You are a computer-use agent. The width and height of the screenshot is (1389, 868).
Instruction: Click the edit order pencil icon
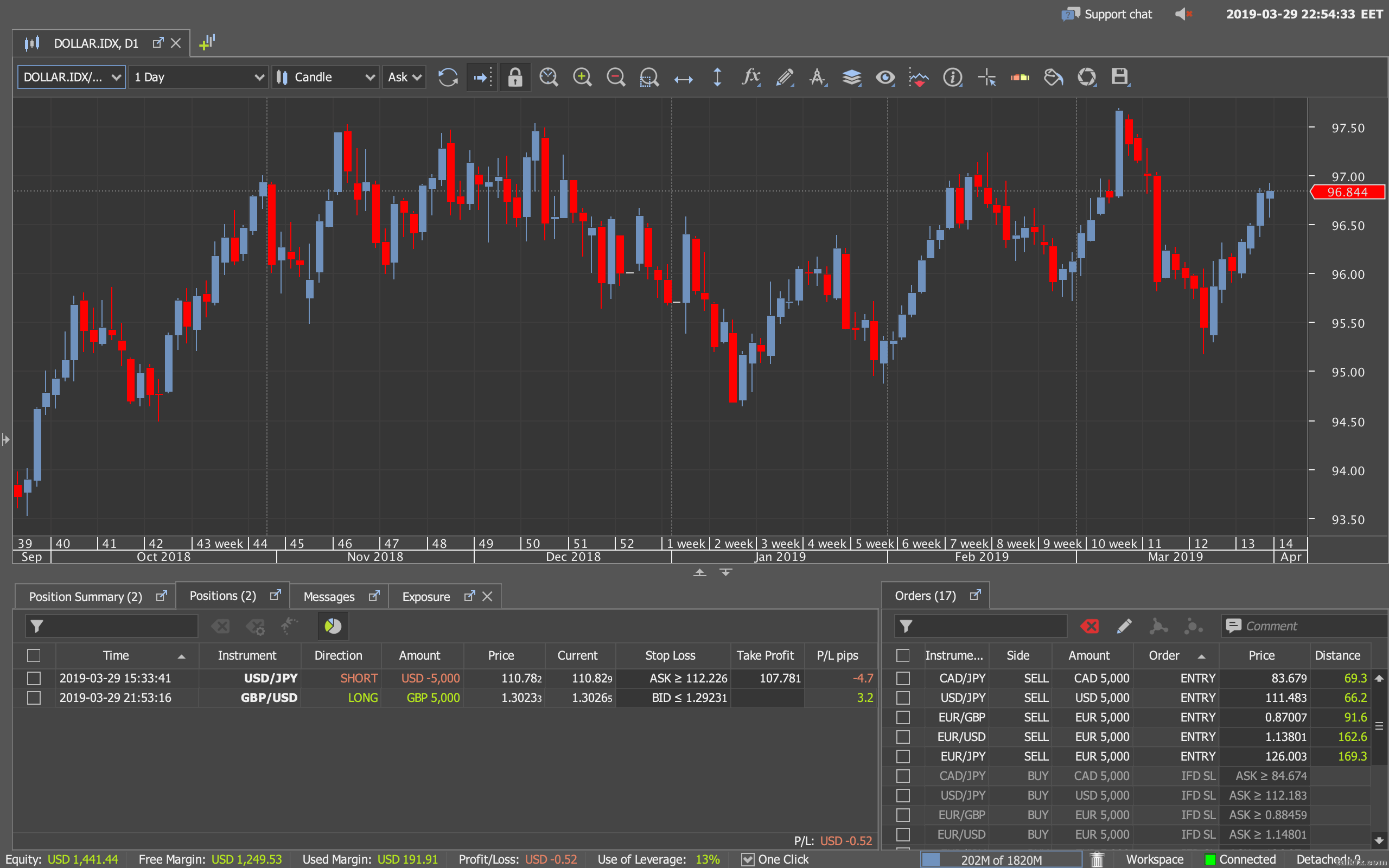click(x=1124, y=626)
